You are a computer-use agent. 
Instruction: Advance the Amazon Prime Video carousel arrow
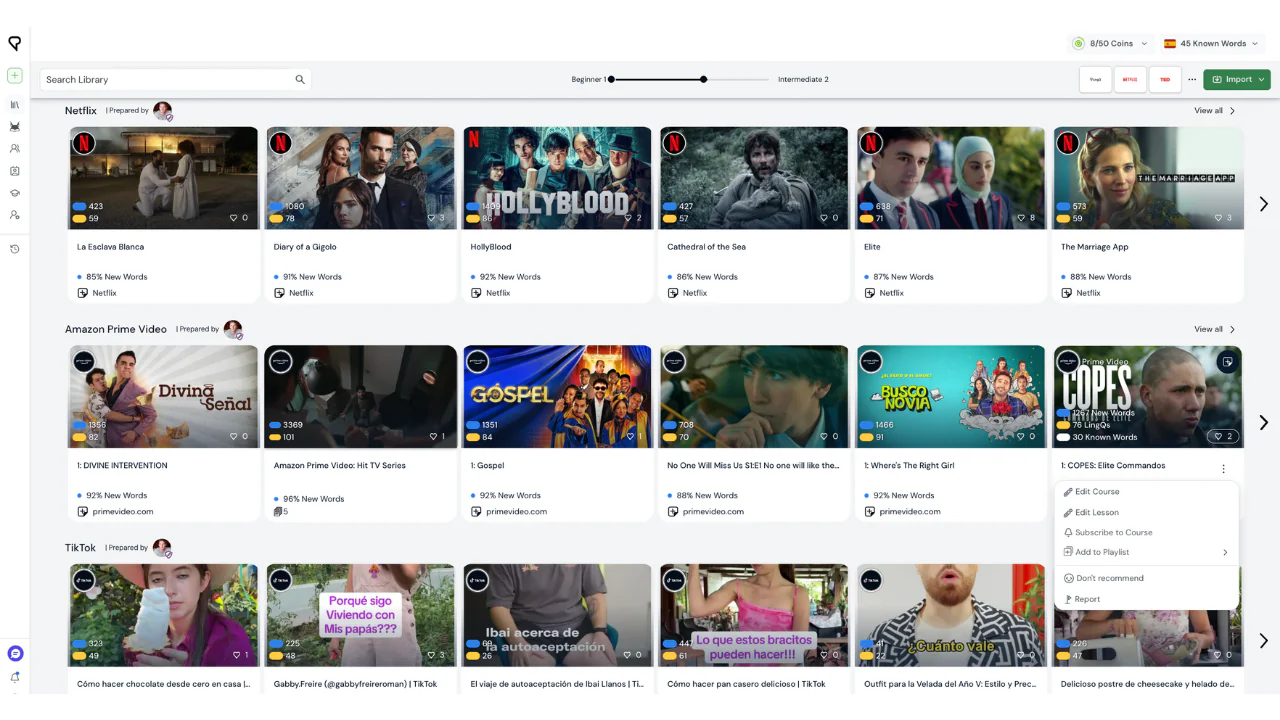point(1263,423)
